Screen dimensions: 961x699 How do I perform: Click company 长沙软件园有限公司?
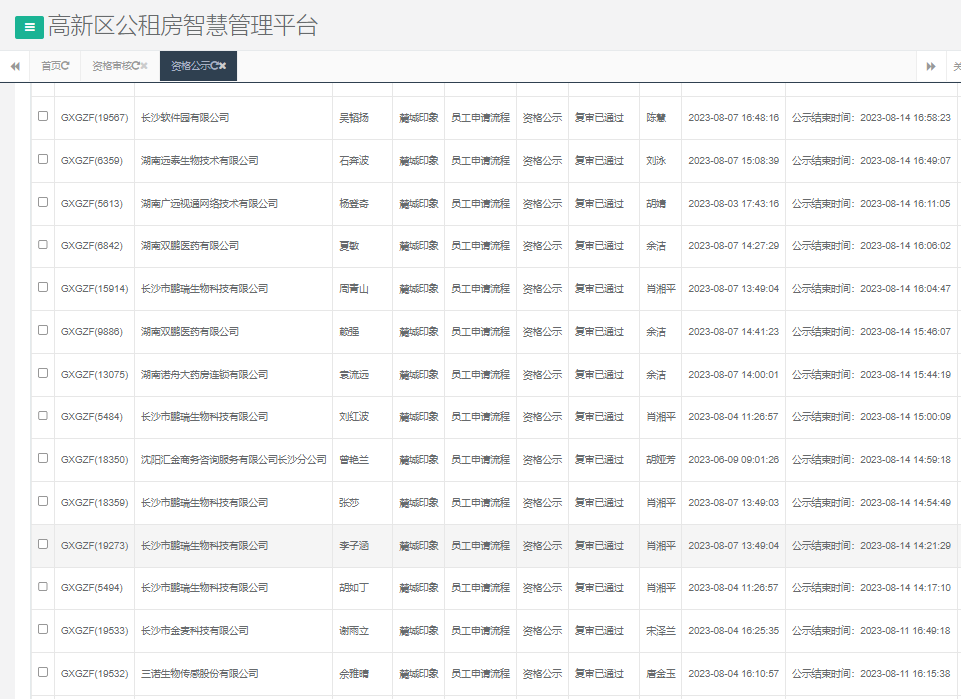point(185,118)
